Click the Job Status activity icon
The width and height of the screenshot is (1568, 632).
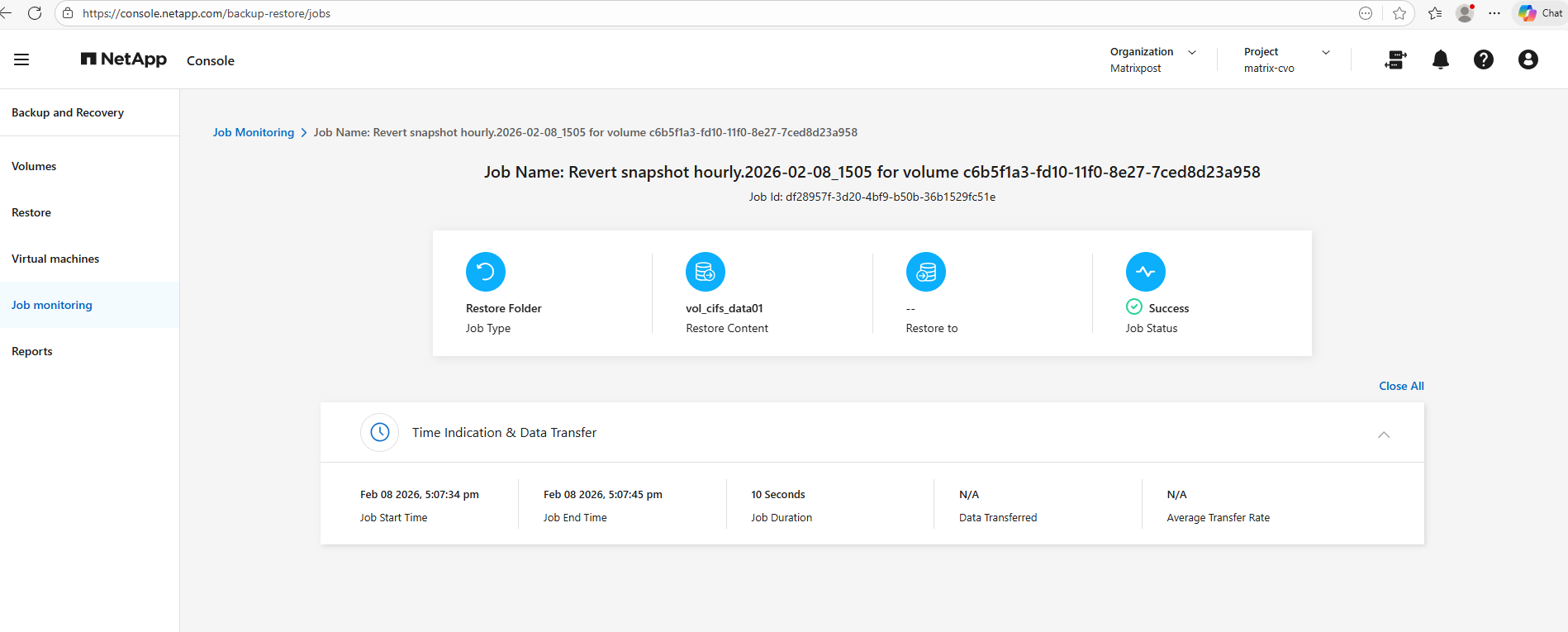[1146, 272]
